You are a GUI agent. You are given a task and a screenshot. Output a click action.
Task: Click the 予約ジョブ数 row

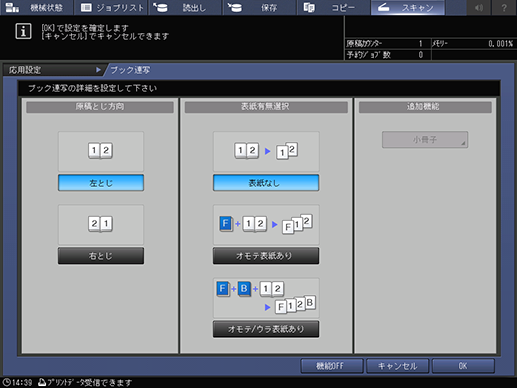388,55
